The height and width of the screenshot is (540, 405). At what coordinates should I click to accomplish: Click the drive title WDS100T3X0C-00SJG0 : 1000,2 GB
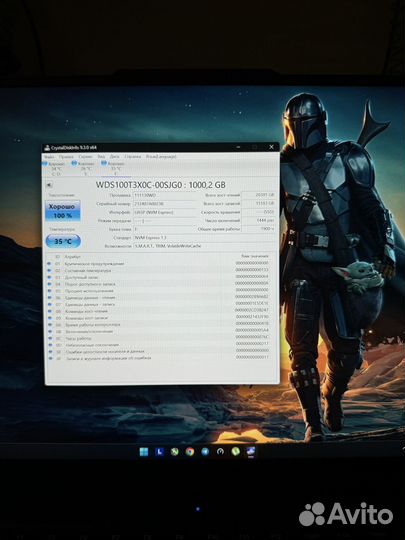160,185
